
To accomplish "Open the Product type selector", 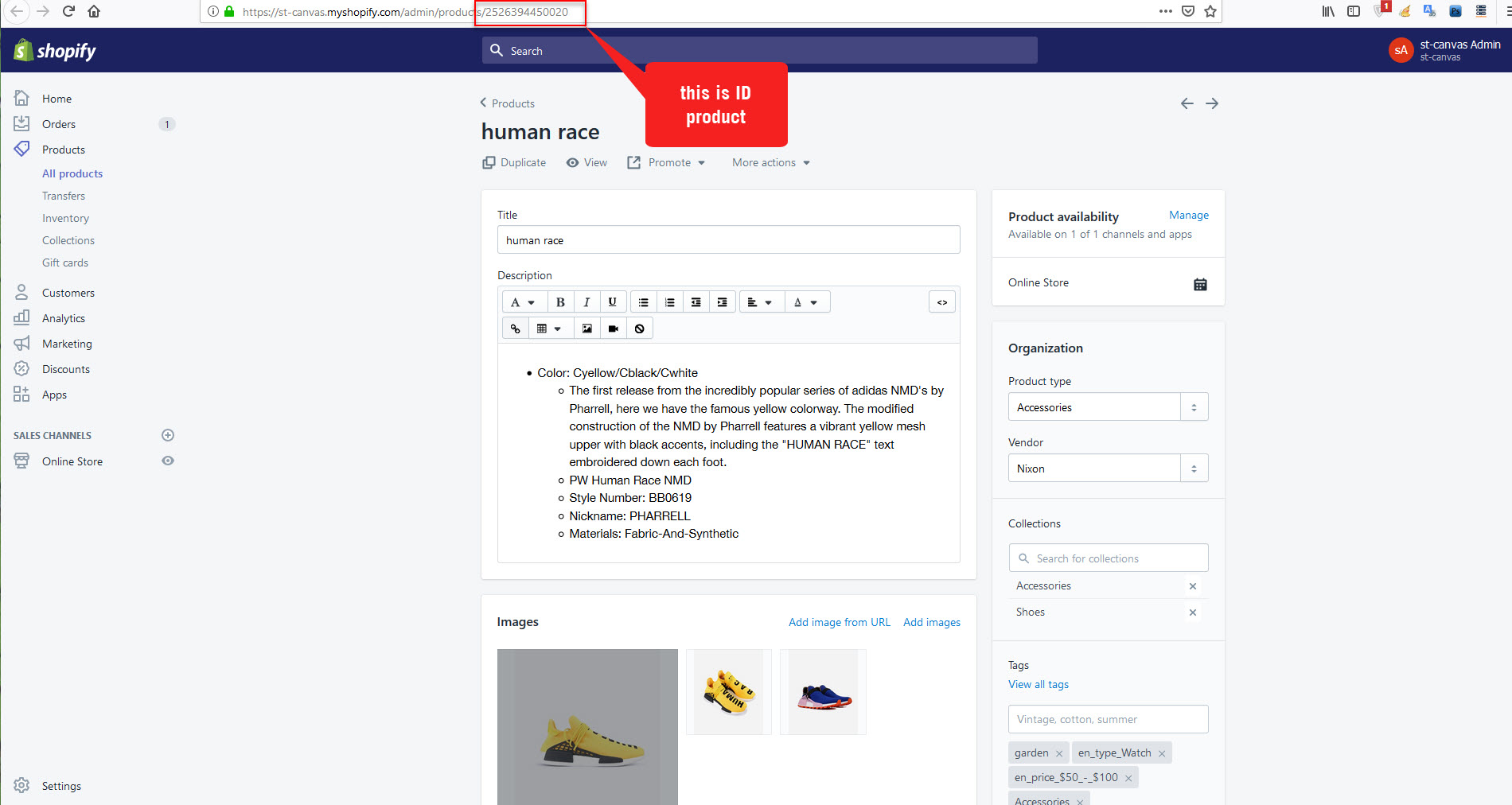I will click(x=1108, y=407).
